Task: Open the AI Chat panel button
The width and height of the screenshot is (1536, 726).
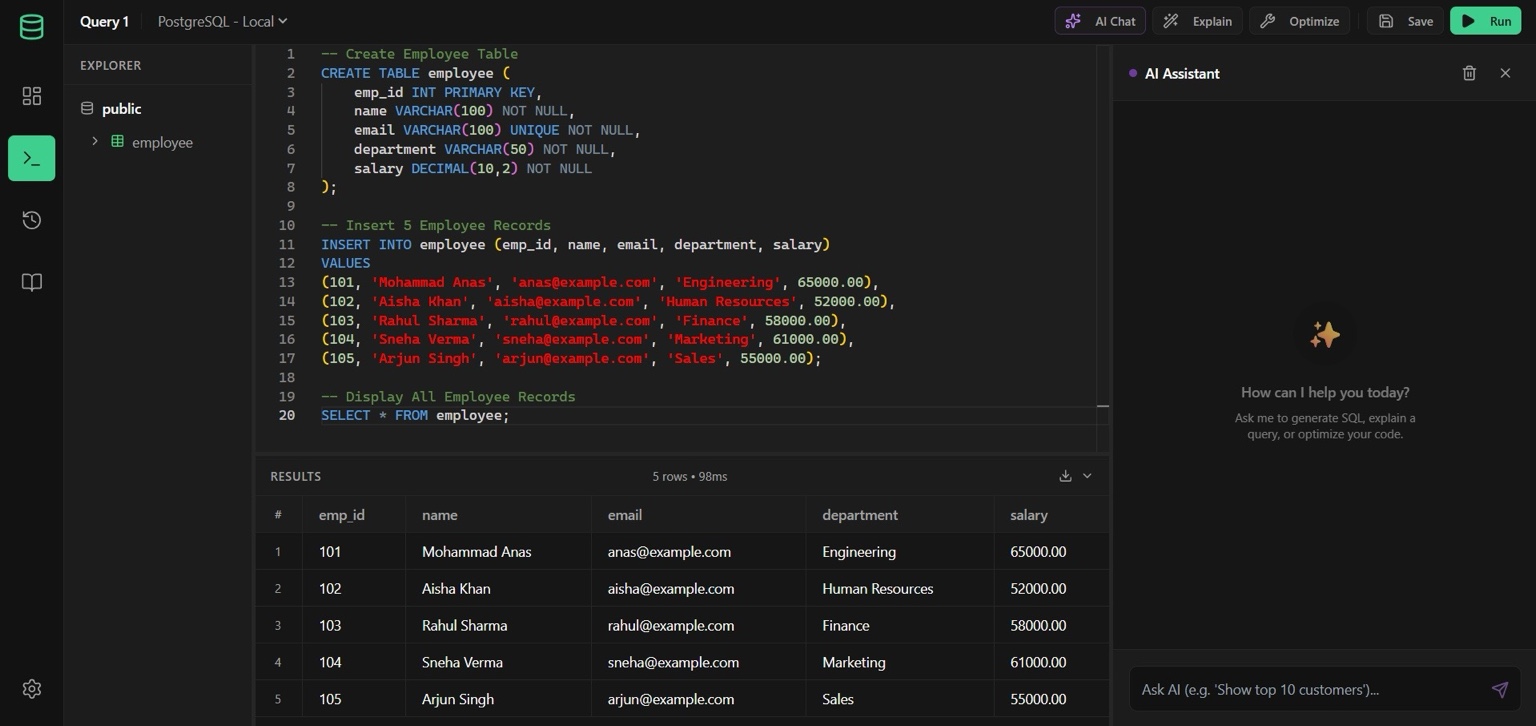Action: point(1100,21)
